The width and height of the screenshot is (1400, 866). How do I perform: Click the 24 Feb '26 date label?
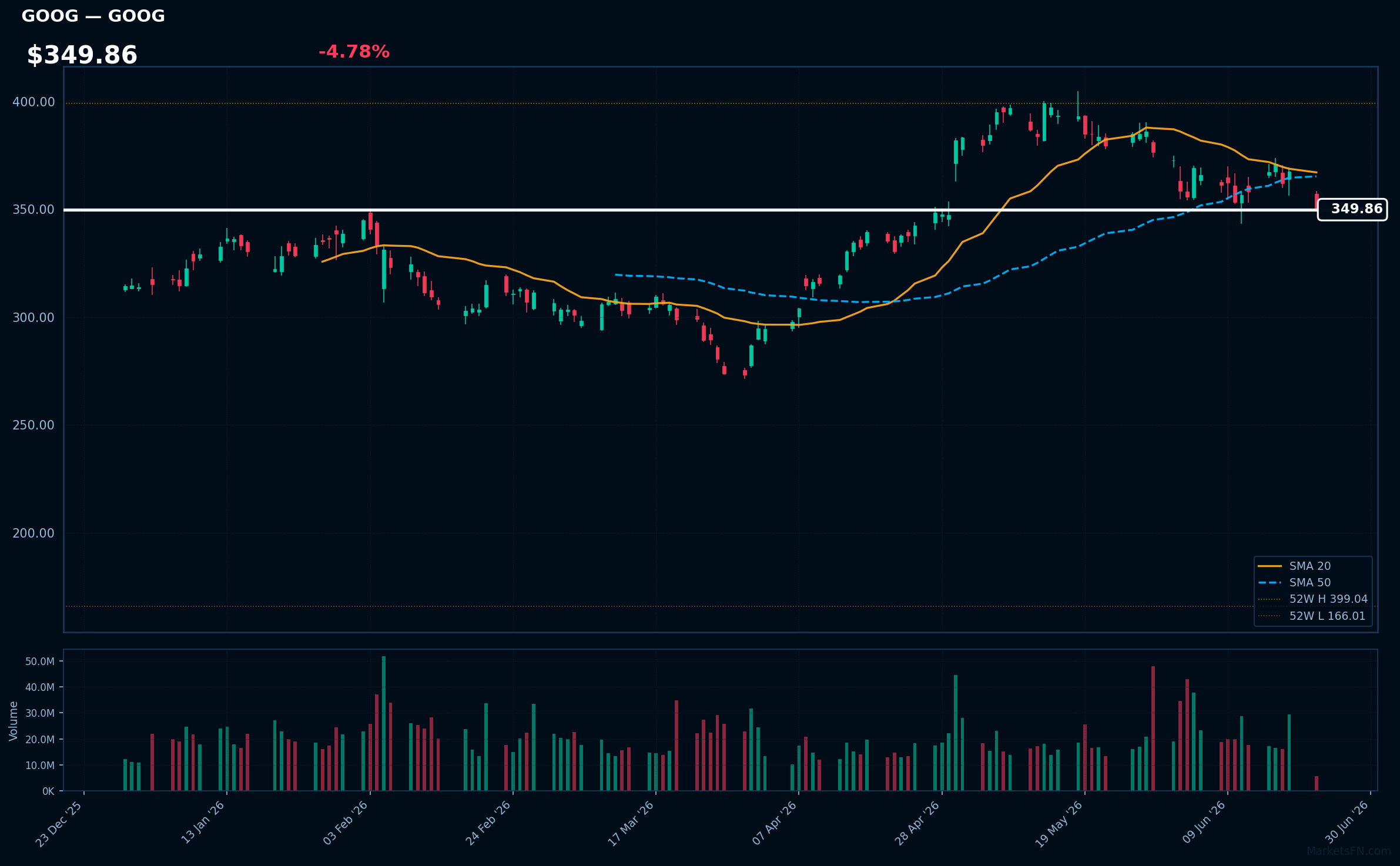[x=488, y=823]
